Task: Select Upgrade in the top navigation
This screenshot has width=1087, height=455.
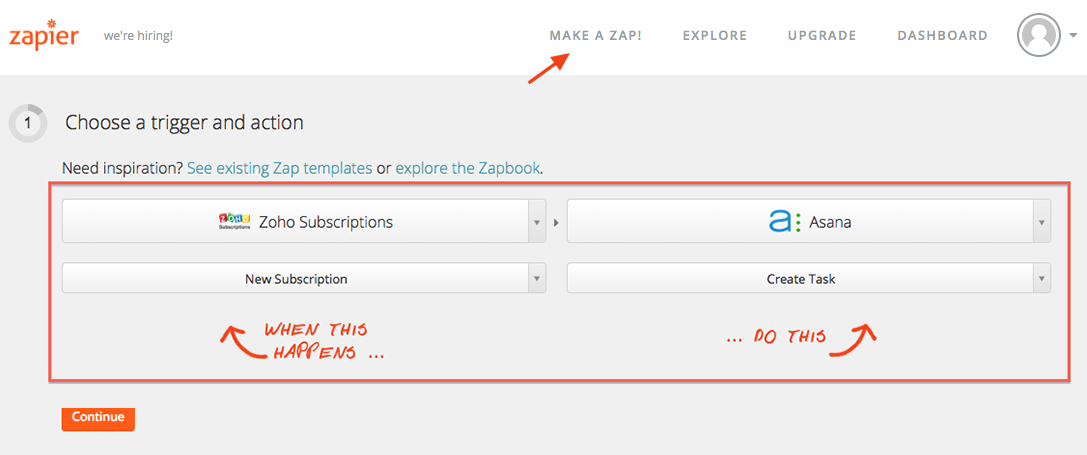Action: click(x=822, y=36)
